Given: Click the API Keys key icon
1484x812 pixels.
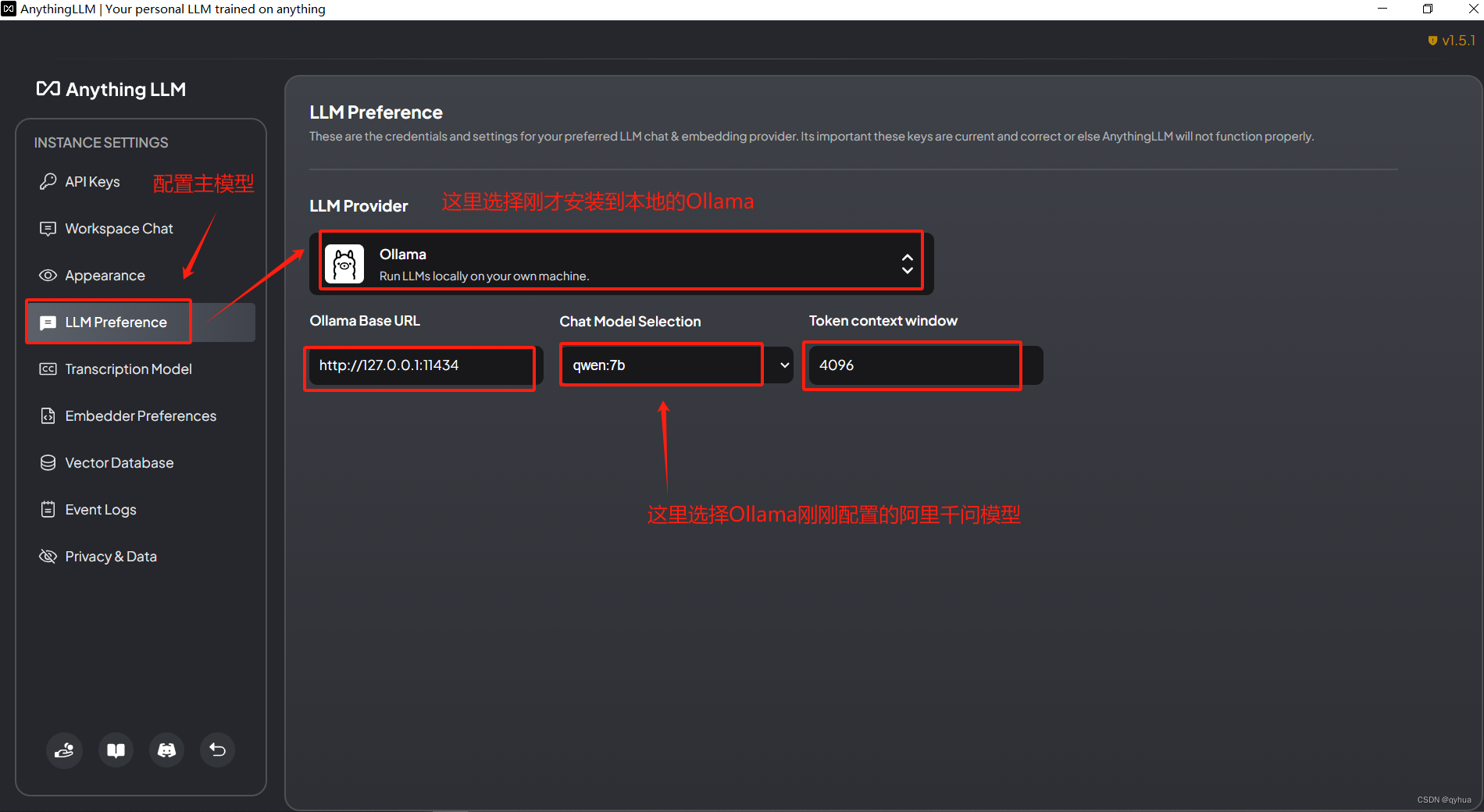Looking at the screenshot, I should [x=48, y=181].
